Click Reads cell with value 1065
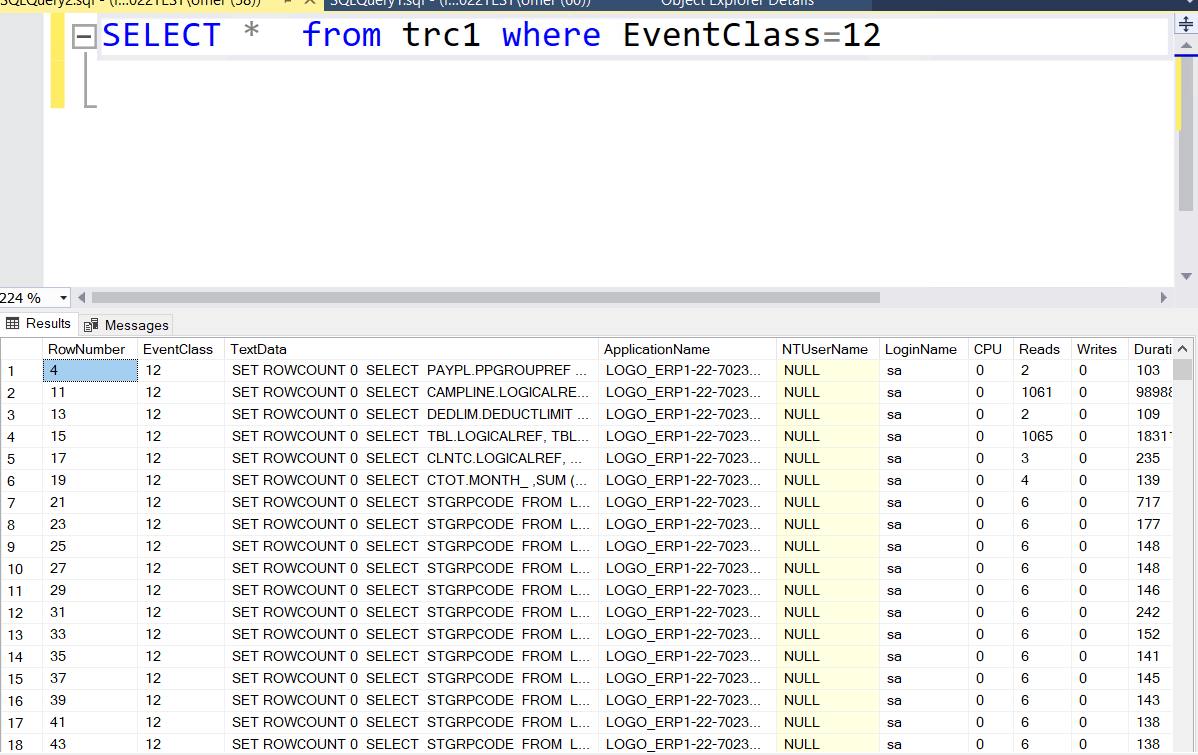This screenshot has height=755, width=1198. pos(1042,436)
